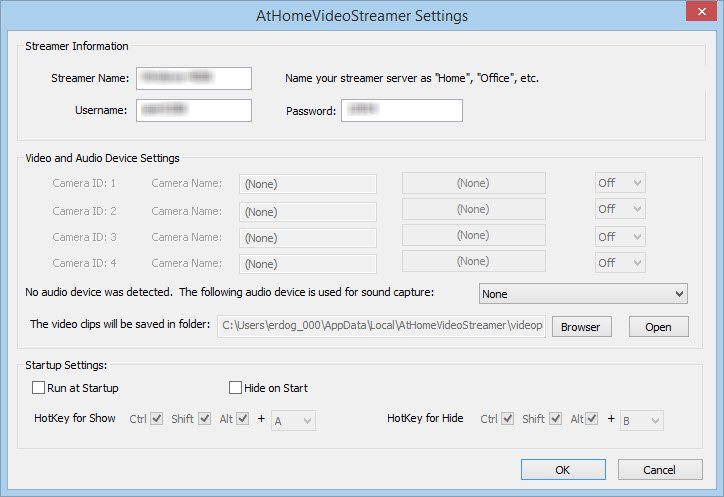The image size is (724, 497).
Task: Click 'Video and Audio Device Settings' heading
Action: tap(103, 158)
